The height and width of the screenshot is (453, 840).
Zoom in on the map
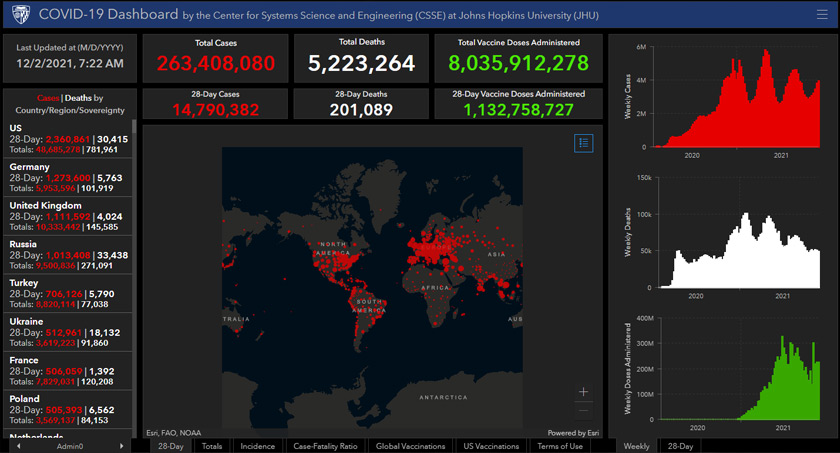click(x=584, y=392)
